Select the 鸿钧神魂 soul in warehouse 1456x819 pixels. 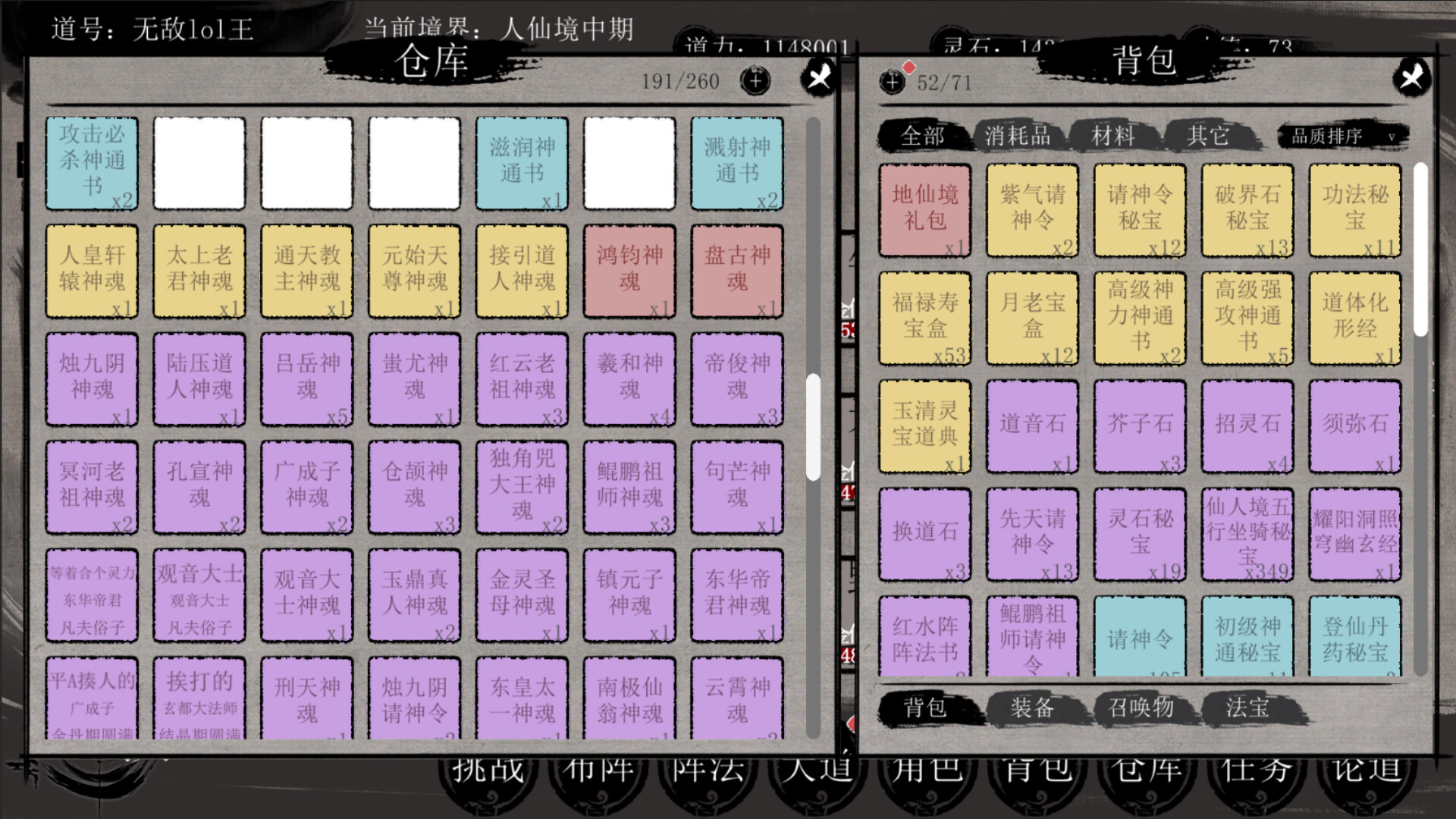629,271
